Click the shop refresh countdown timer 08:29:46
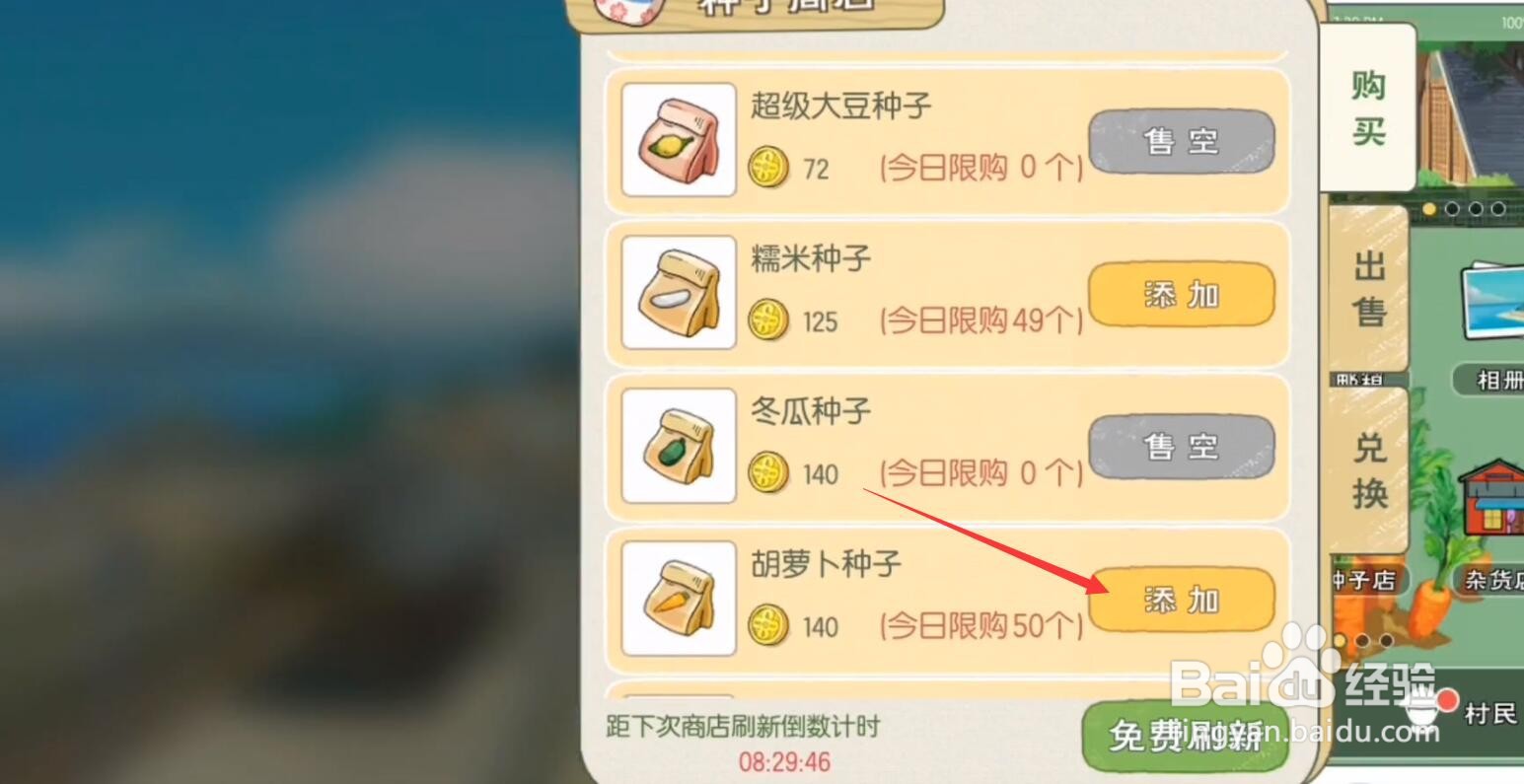This screenshot has height=784, width=1524. coord(784,761)
